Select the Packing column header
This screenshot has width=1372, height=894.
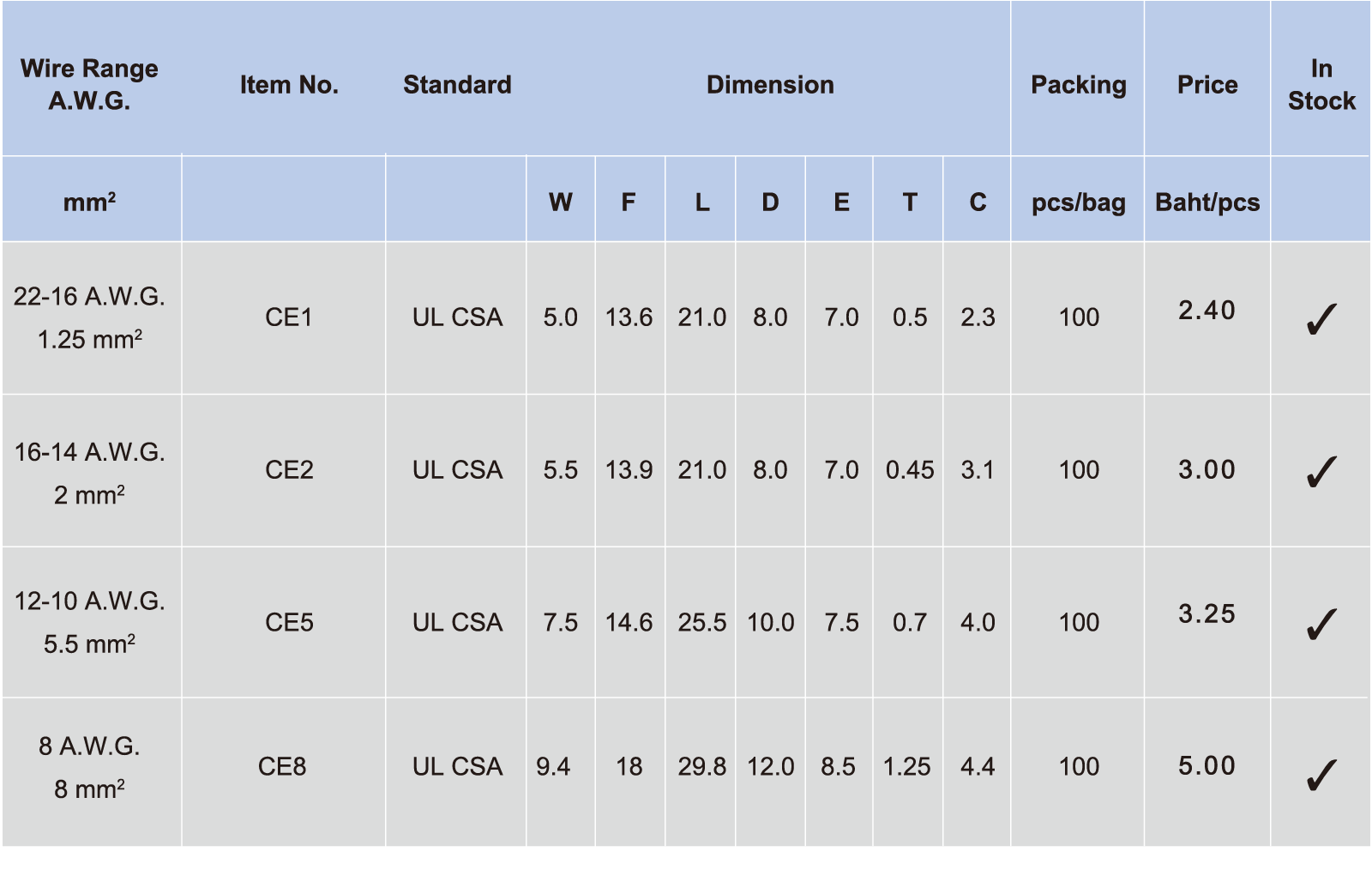[x=1078, y=85]
